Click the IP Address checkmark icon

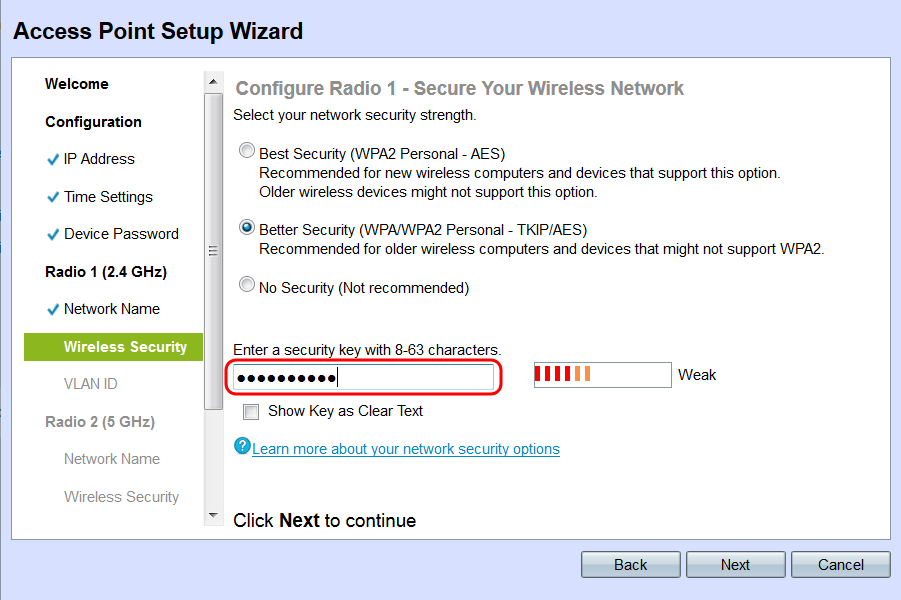click(53, 159)
